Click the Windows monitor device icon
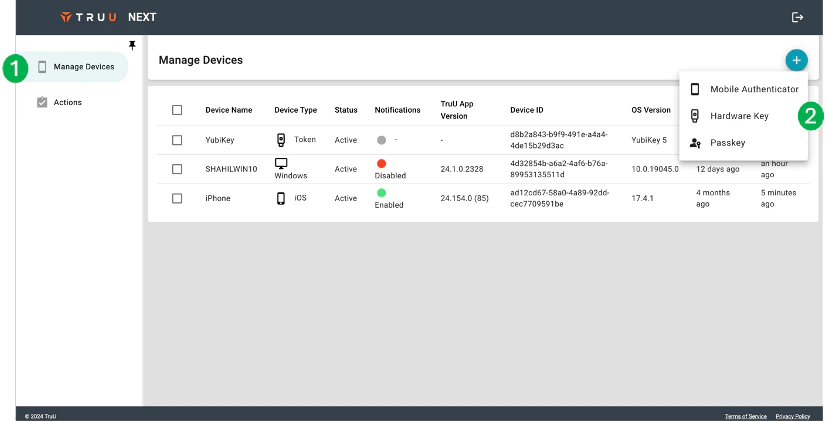Image resolution: width=828 pixels, height=422 pixels. 281,163
